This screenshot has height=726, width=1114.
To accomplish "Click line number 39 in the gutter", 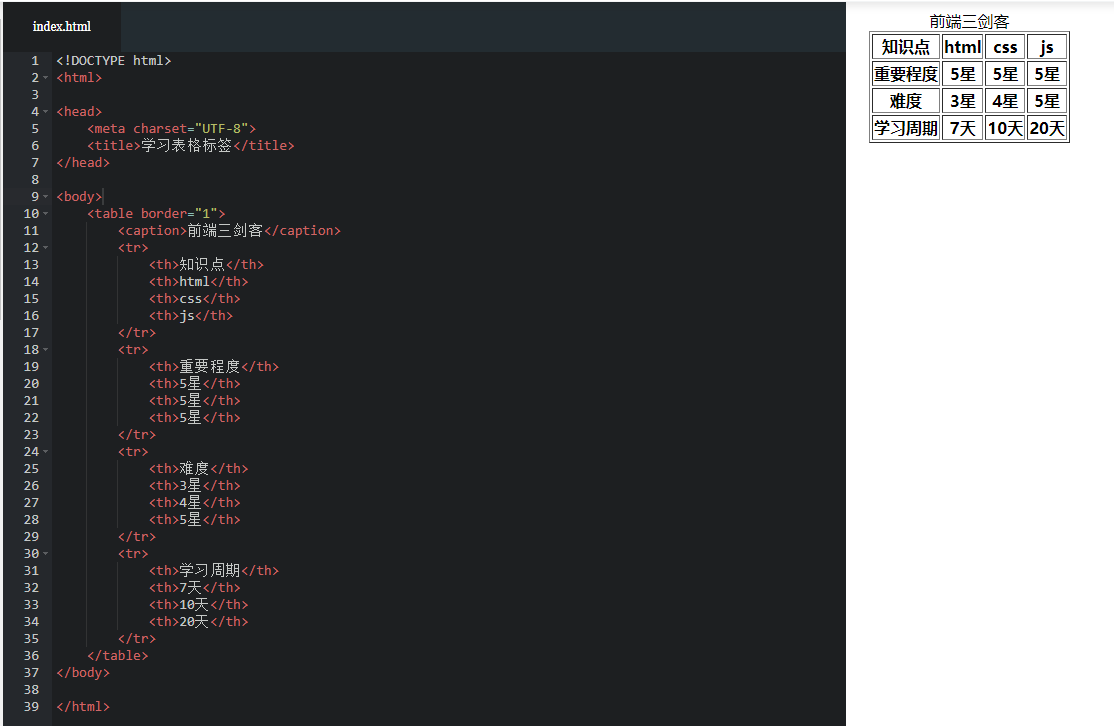I will 31,707.
